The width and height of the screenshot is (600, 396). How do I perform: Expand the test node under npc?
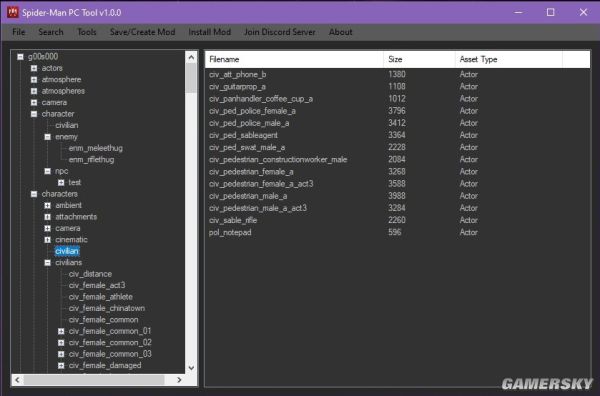tap(61, 183)
